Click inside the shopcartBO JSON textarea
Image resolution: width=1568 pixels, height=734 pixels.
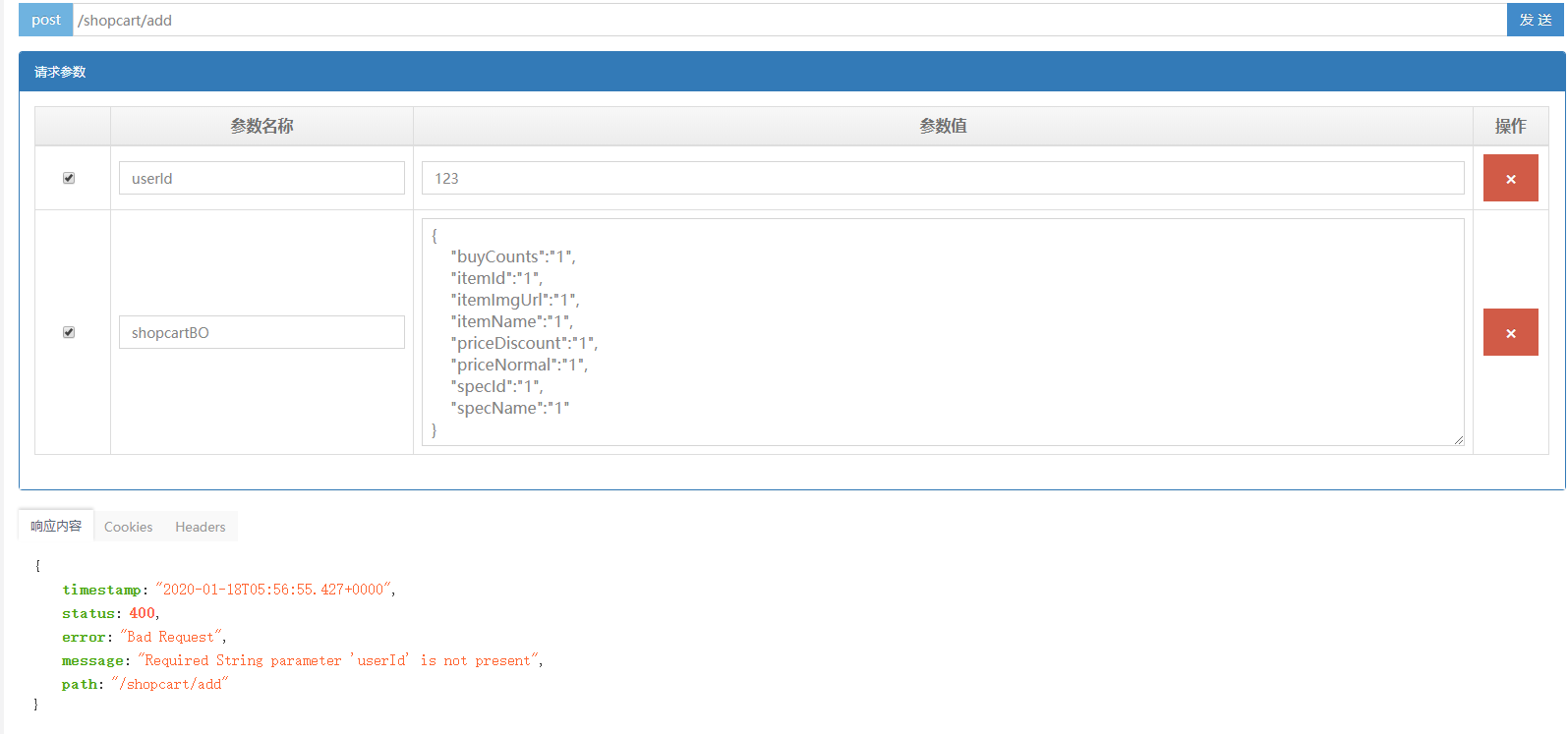[943, 332]
